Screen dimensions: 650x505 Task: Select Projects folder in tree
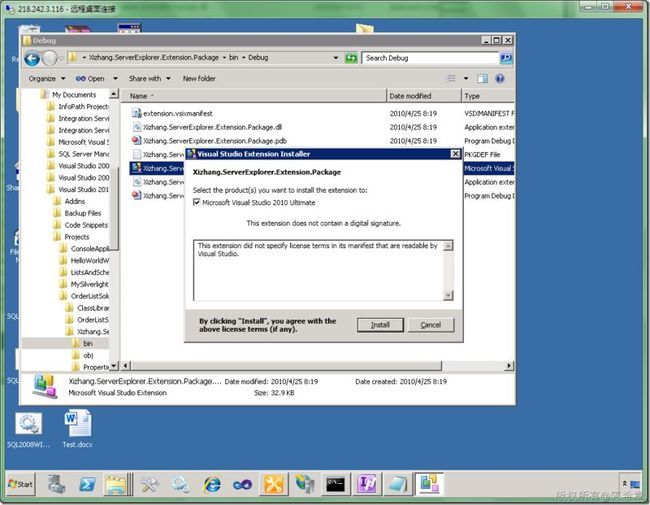77,237
